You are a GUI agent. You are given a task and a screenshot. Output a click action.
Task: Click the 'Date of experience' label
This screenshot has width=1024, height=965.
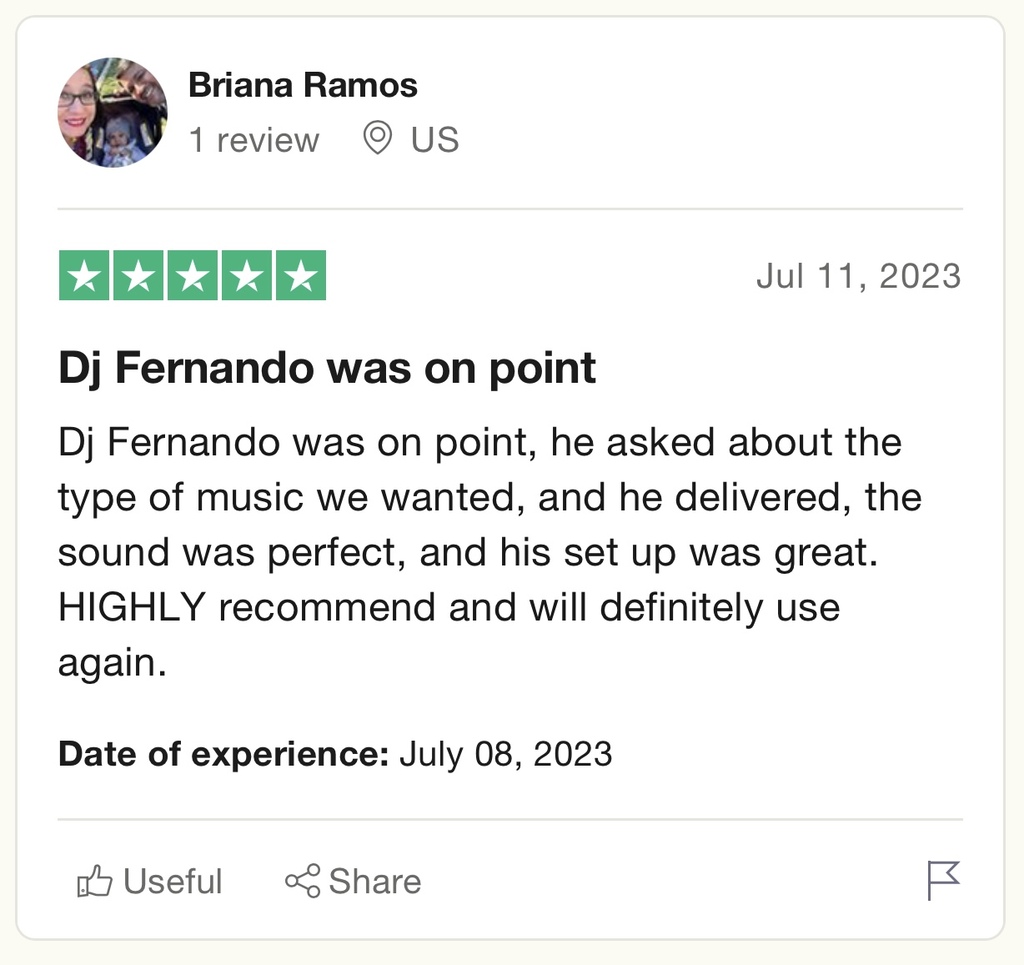coord(223,754)
